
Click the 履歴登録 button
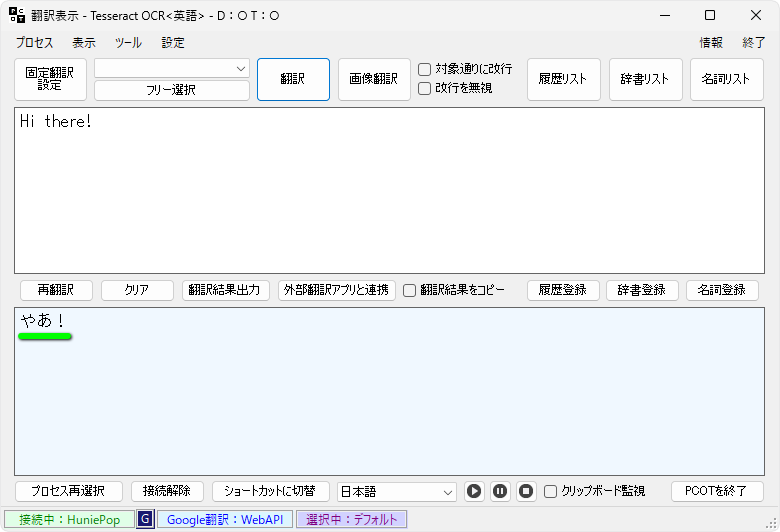click(x=563, y=290)
